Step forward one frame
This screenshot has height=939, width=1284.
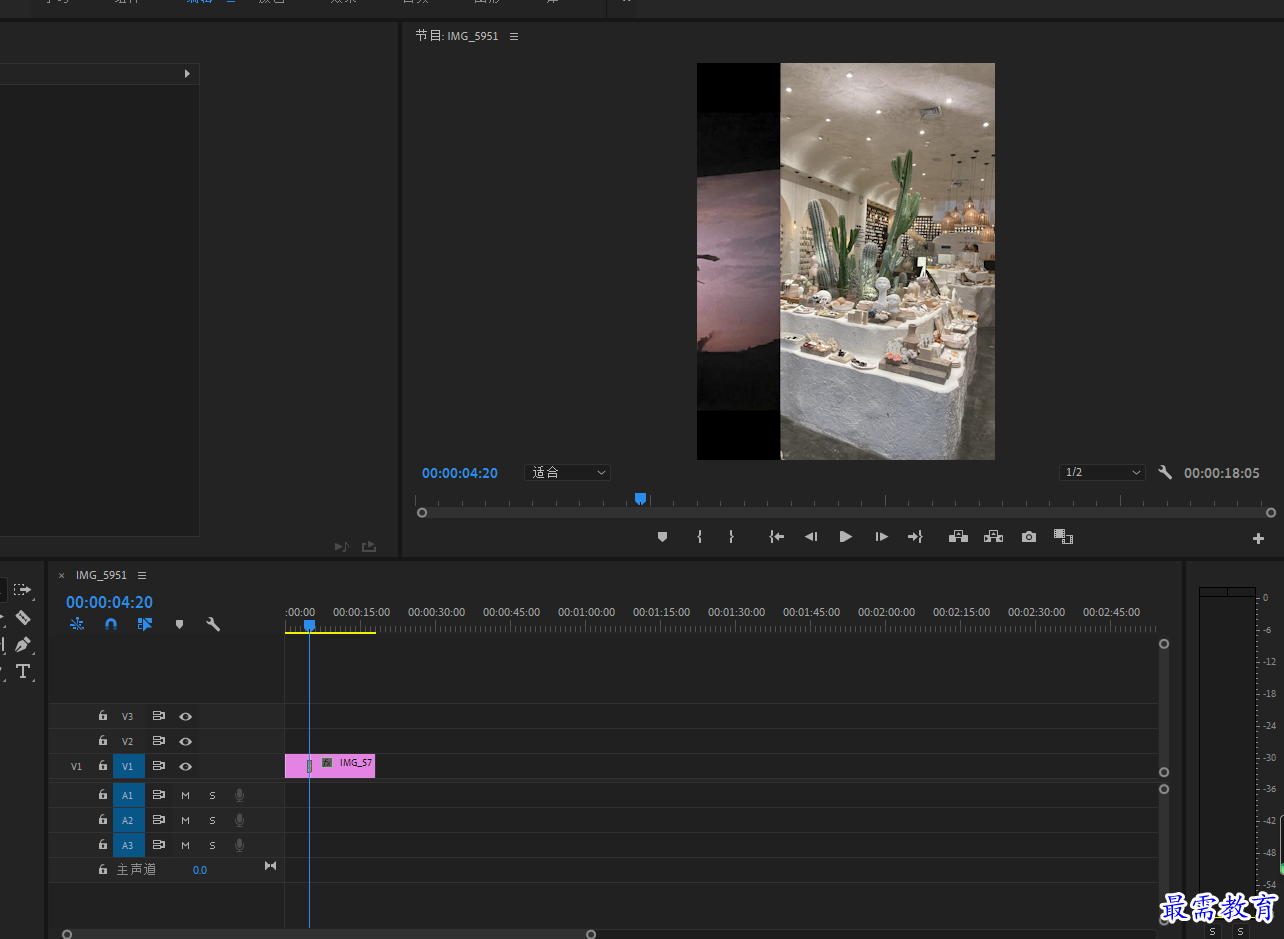pyautogui.click(x=881, y=537)
